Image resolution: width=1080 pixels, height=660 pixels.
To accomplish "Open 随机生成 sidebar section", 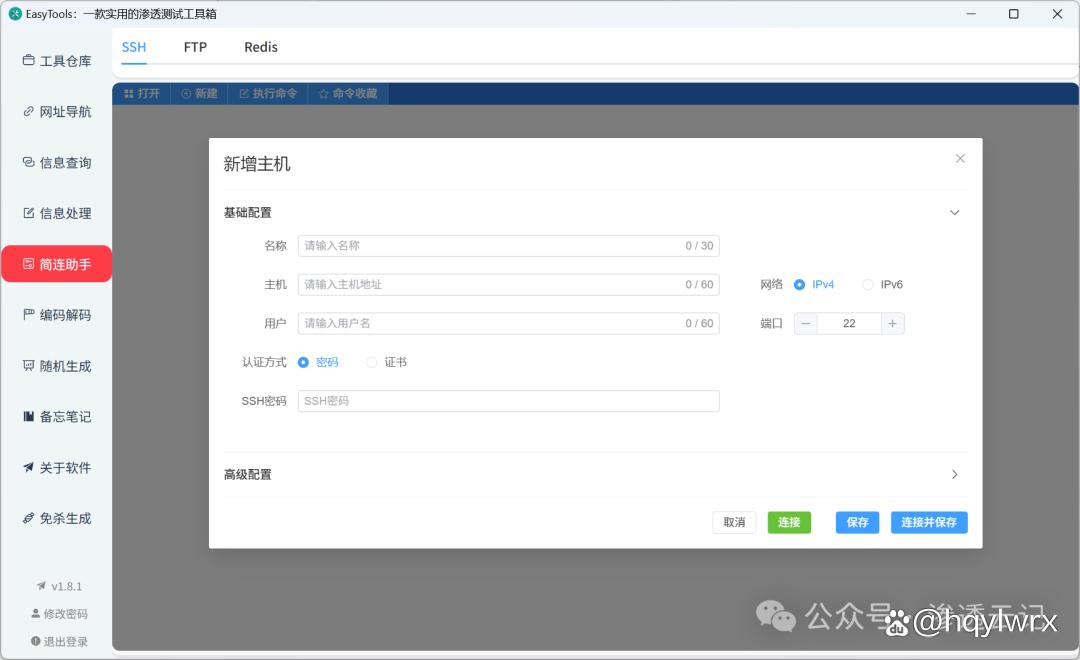I will [56, 366].
